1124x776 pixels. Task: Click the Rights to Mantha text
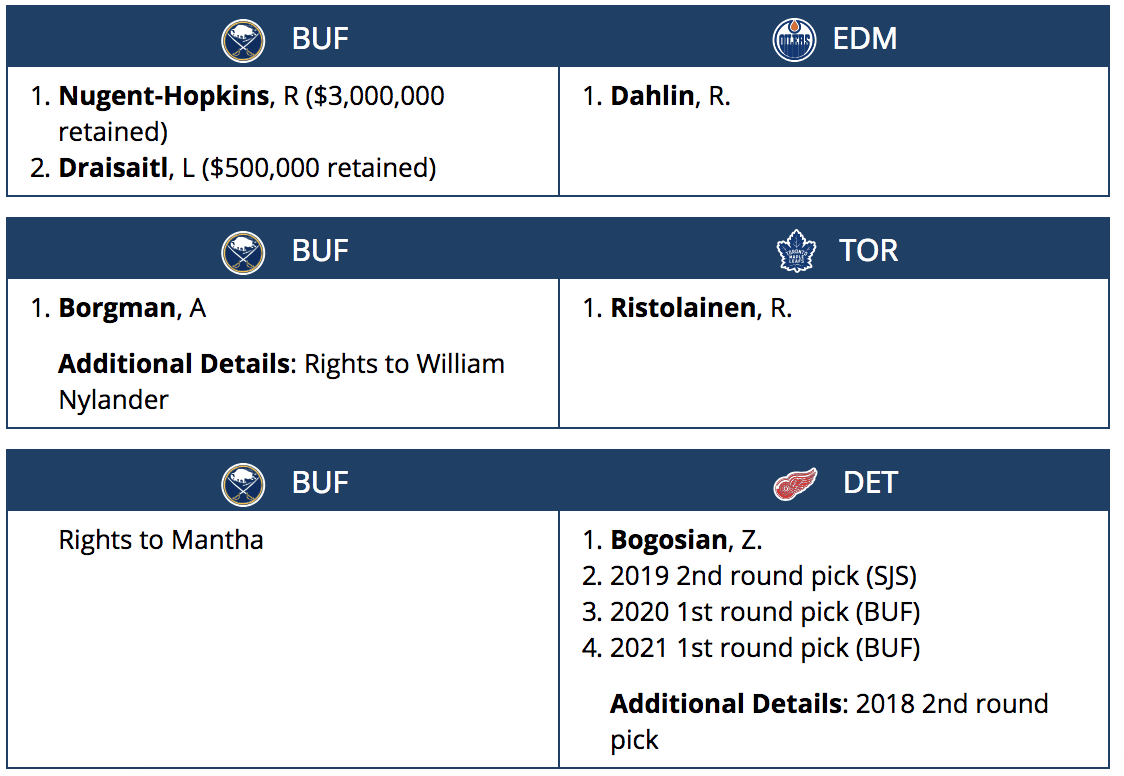pos(161,540)
